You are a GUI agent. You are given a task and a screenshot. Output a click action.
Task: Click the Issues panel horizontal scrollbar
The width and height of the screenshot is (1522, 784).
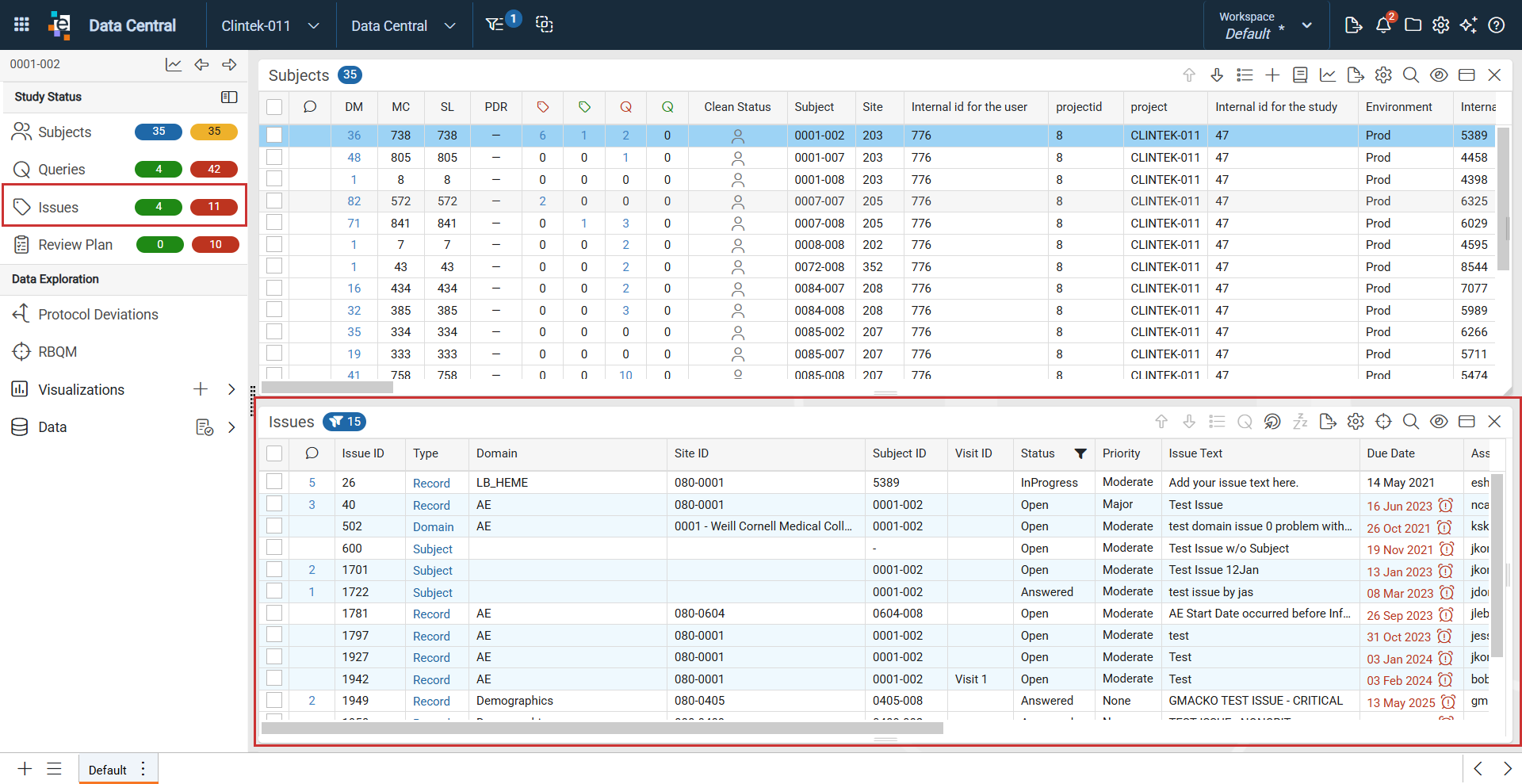pos(602,728)
